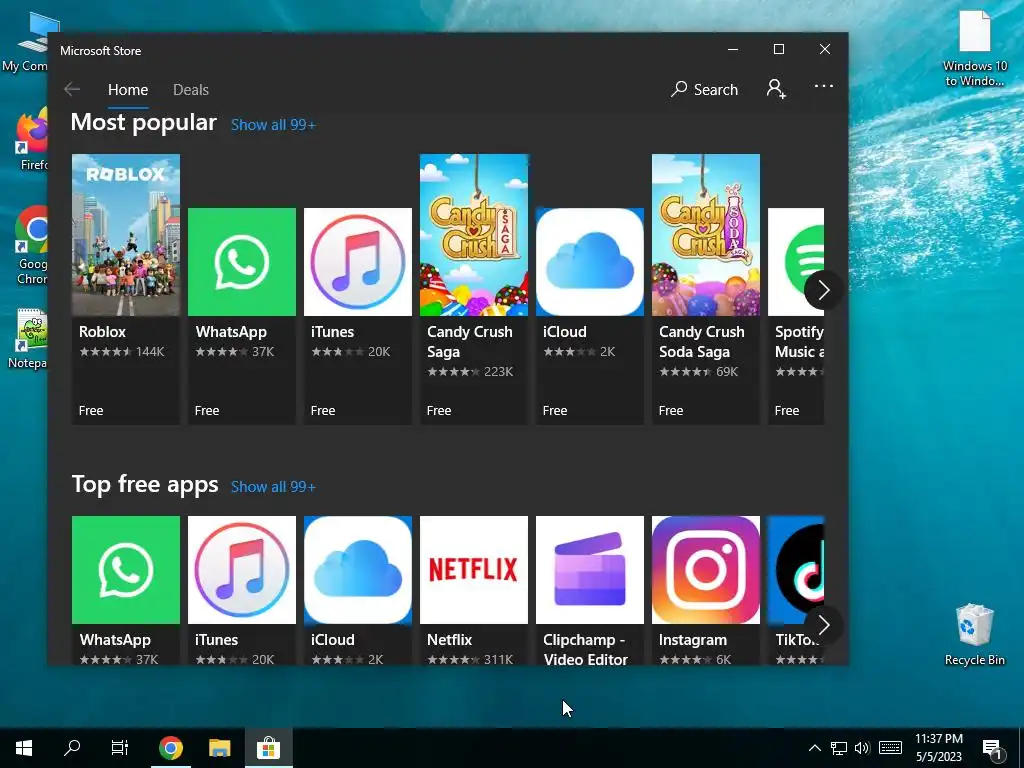Open Chrome from the taskbar
The image size is (1024, 768).
[x=170, y=748]
